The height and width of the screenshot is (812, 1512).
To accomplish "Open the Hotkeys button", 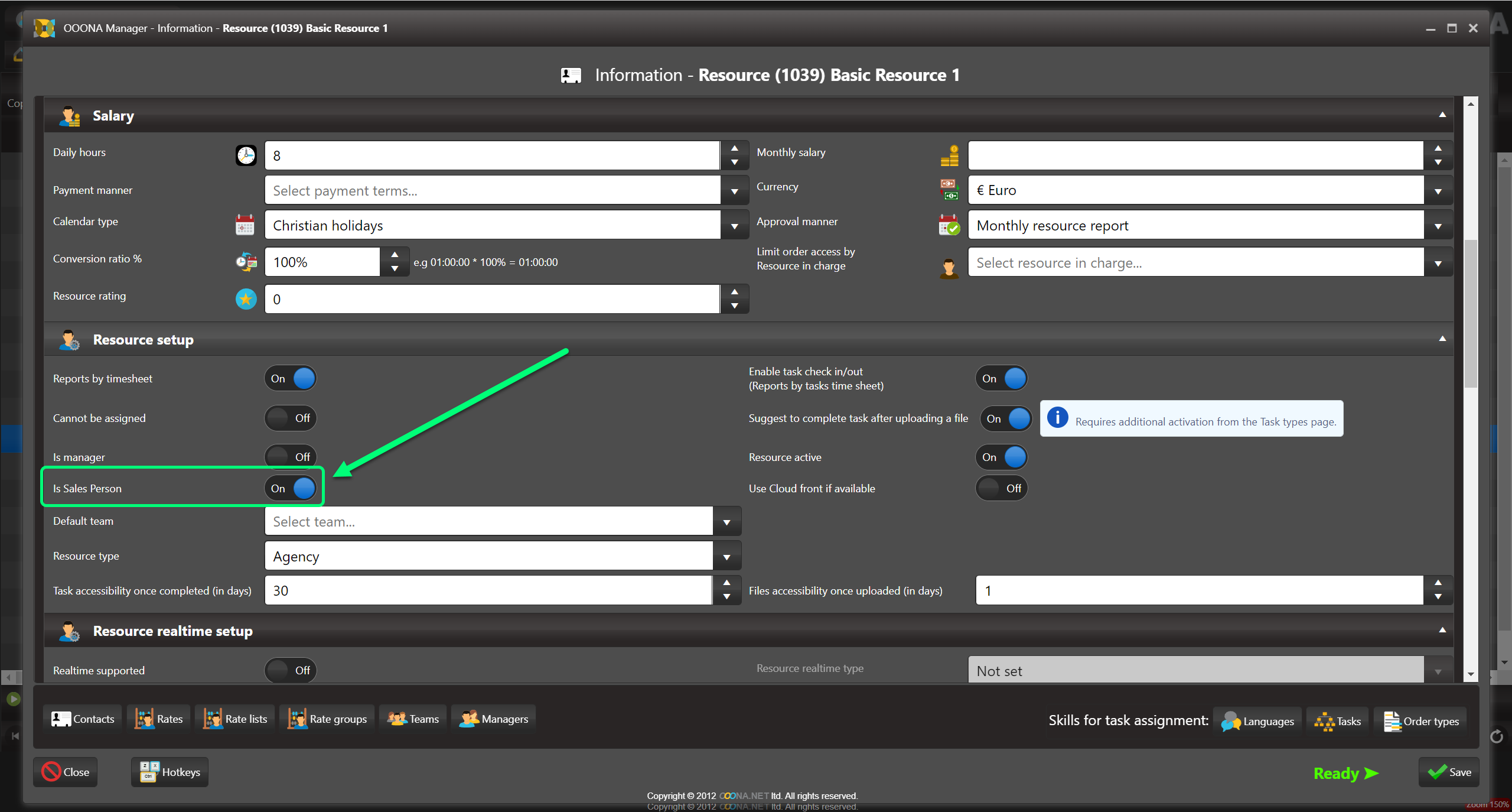I will coord(170,772).
